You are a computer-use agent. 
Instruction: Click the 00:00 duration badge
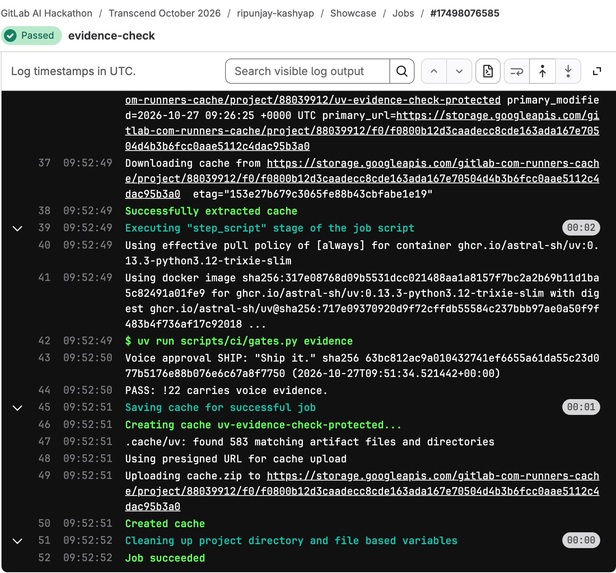click(581, 540)
